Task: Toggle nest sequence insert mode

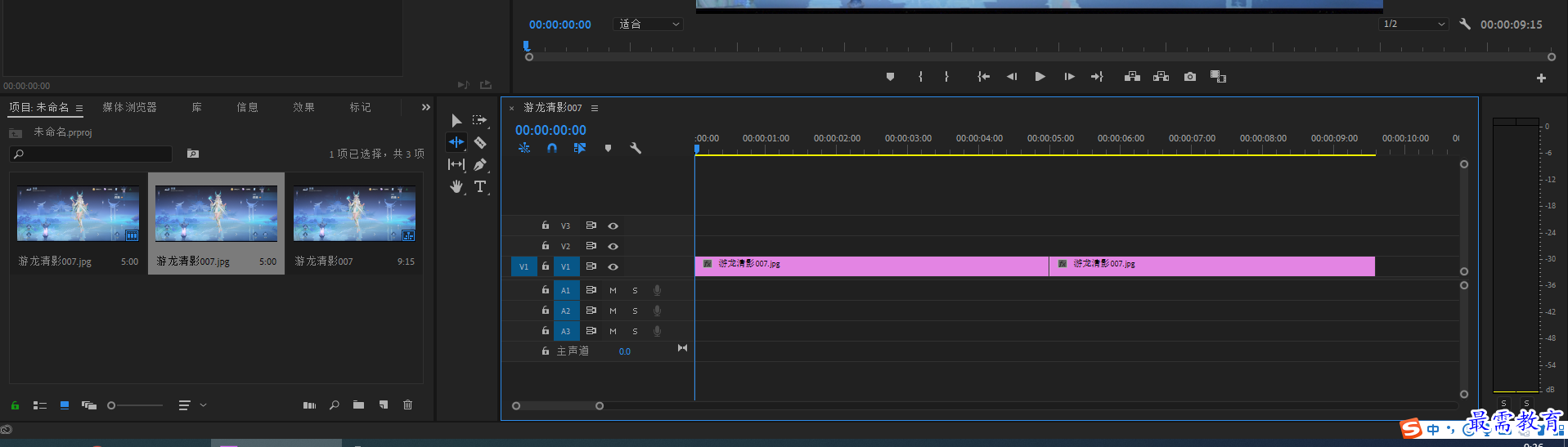Action: point(524,148)
